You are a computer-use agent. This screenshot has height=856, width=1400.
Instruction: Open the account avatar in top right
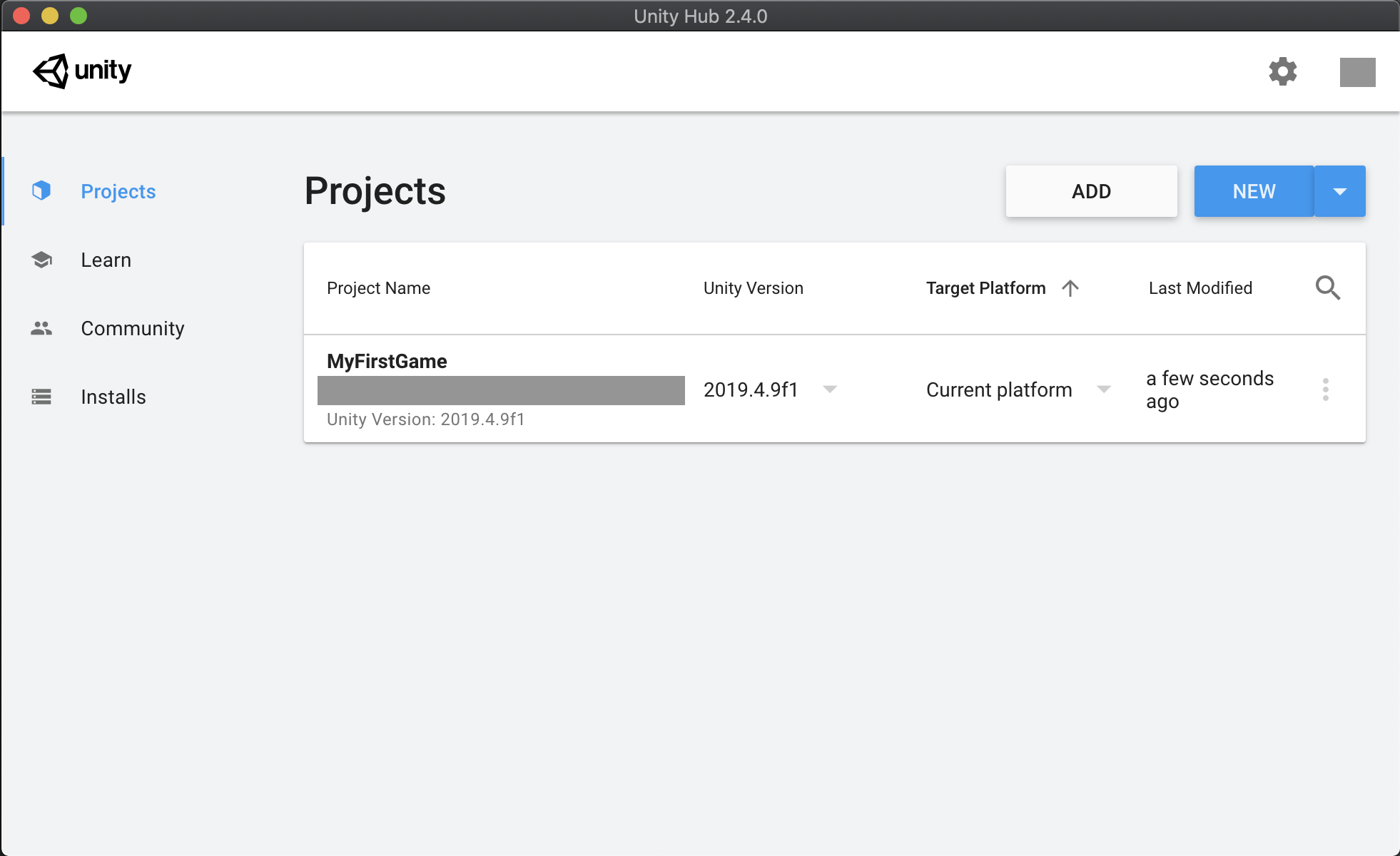click(x=1357, y=72)
